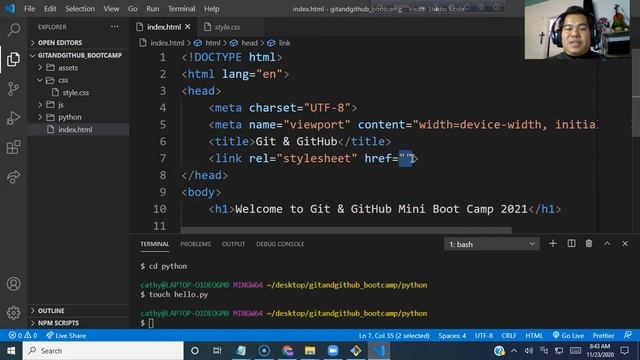Open the Search view in activity bar
The image size is (640, 360).
pos(13,29)
